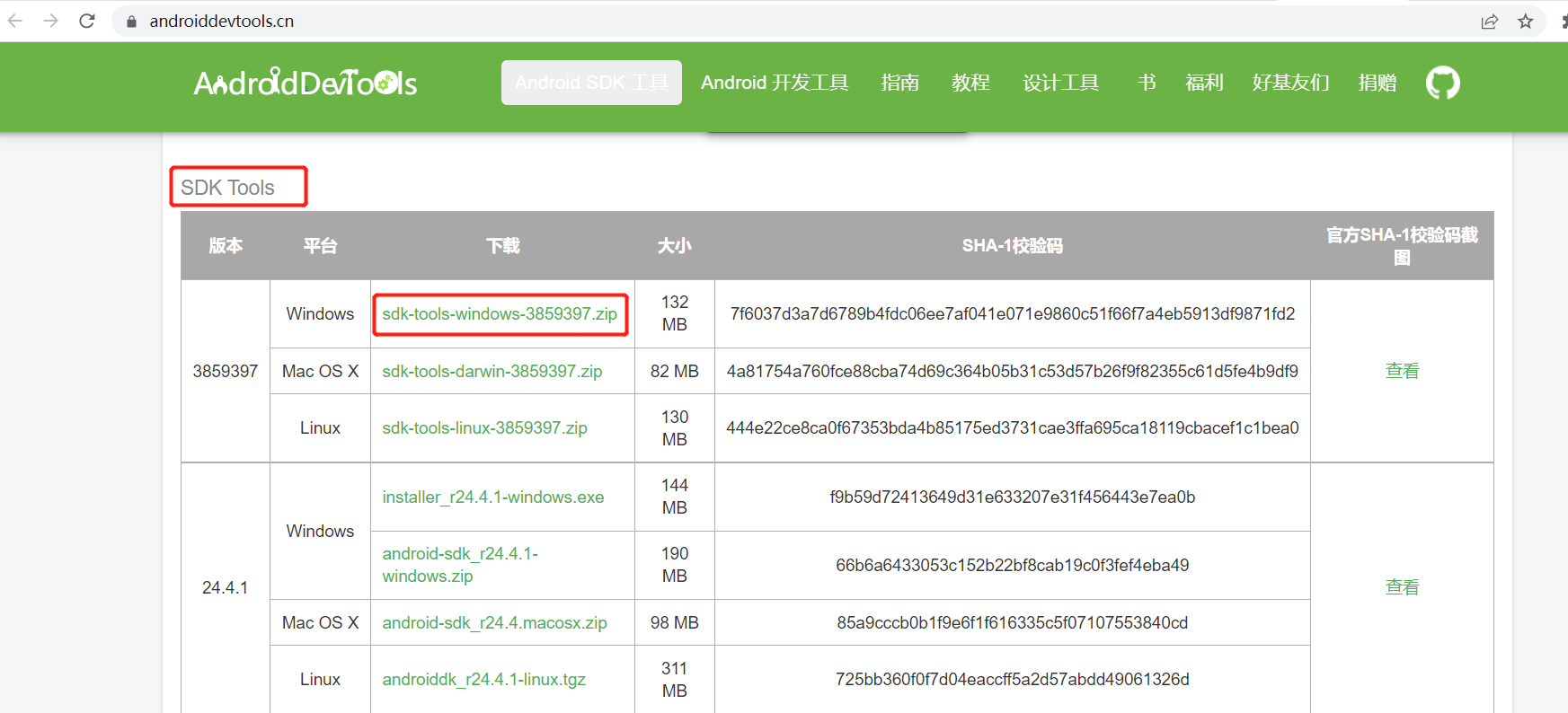Click version cell 3859397
Viewport: 1568px width, 713px height.
point(226,371)
